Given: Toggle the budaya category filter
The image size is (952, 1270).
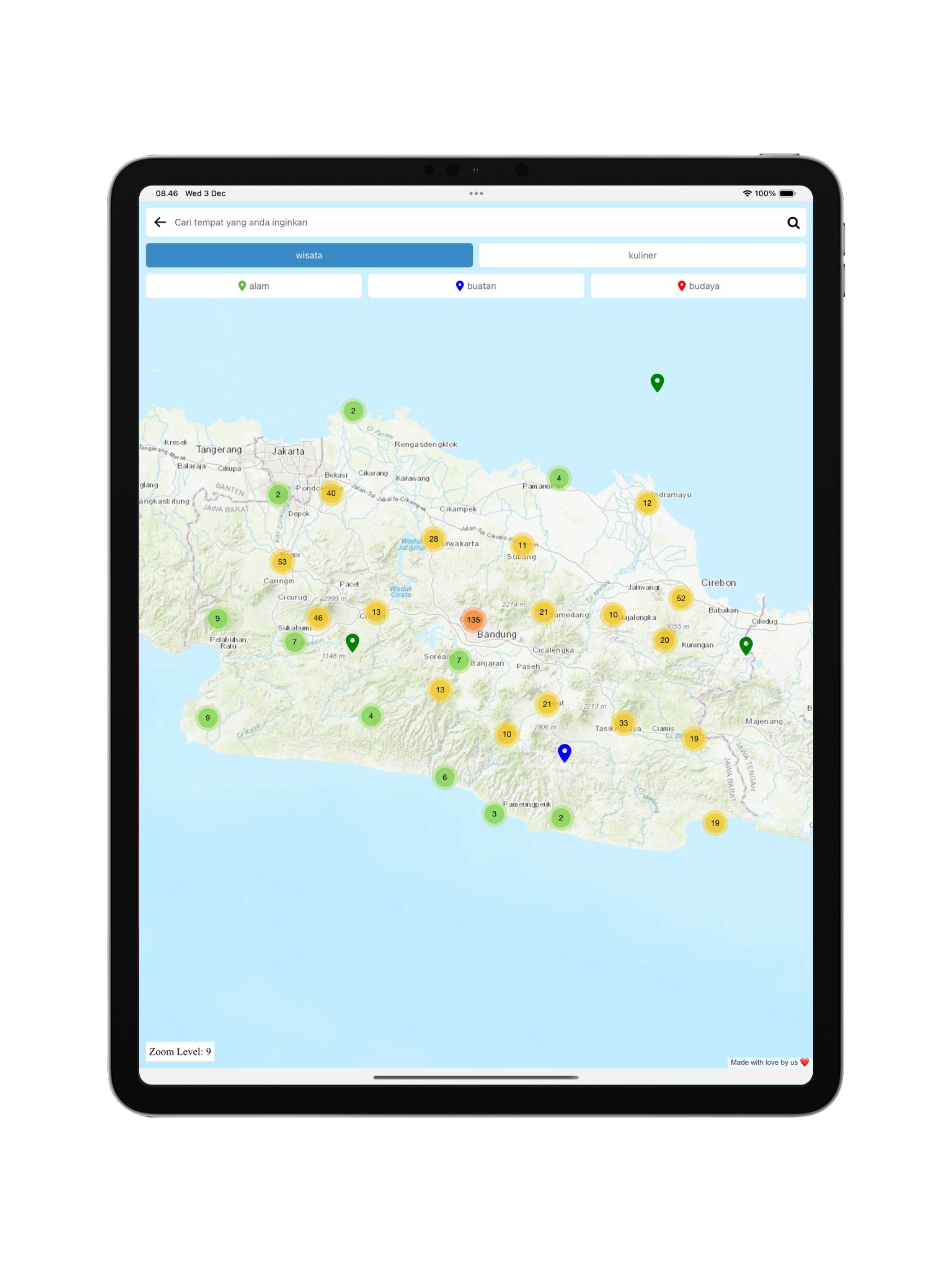Looking at the screenshot, I should tap(698, 286).
